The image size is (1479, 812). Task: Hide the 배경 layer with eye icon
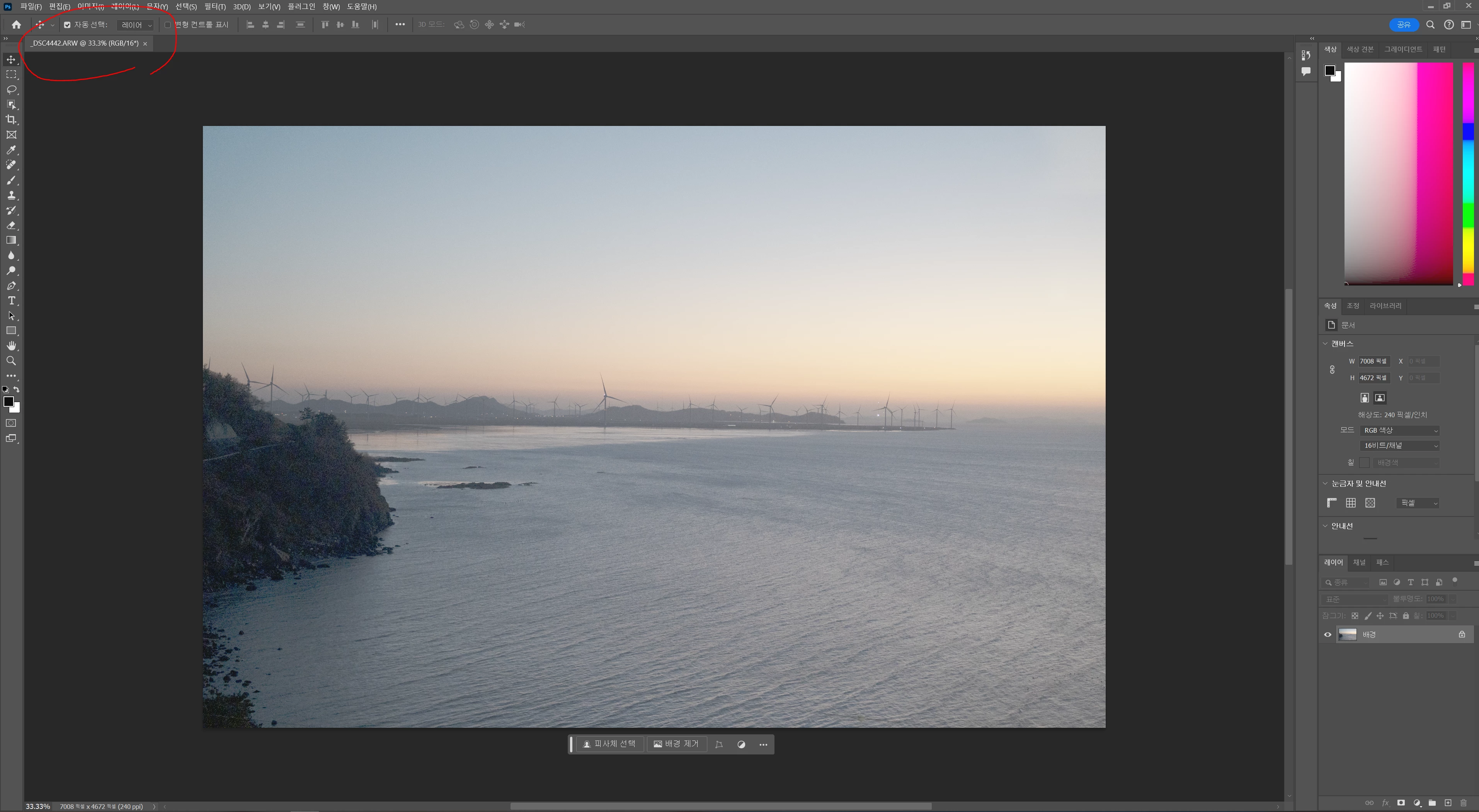(1328, 635)
